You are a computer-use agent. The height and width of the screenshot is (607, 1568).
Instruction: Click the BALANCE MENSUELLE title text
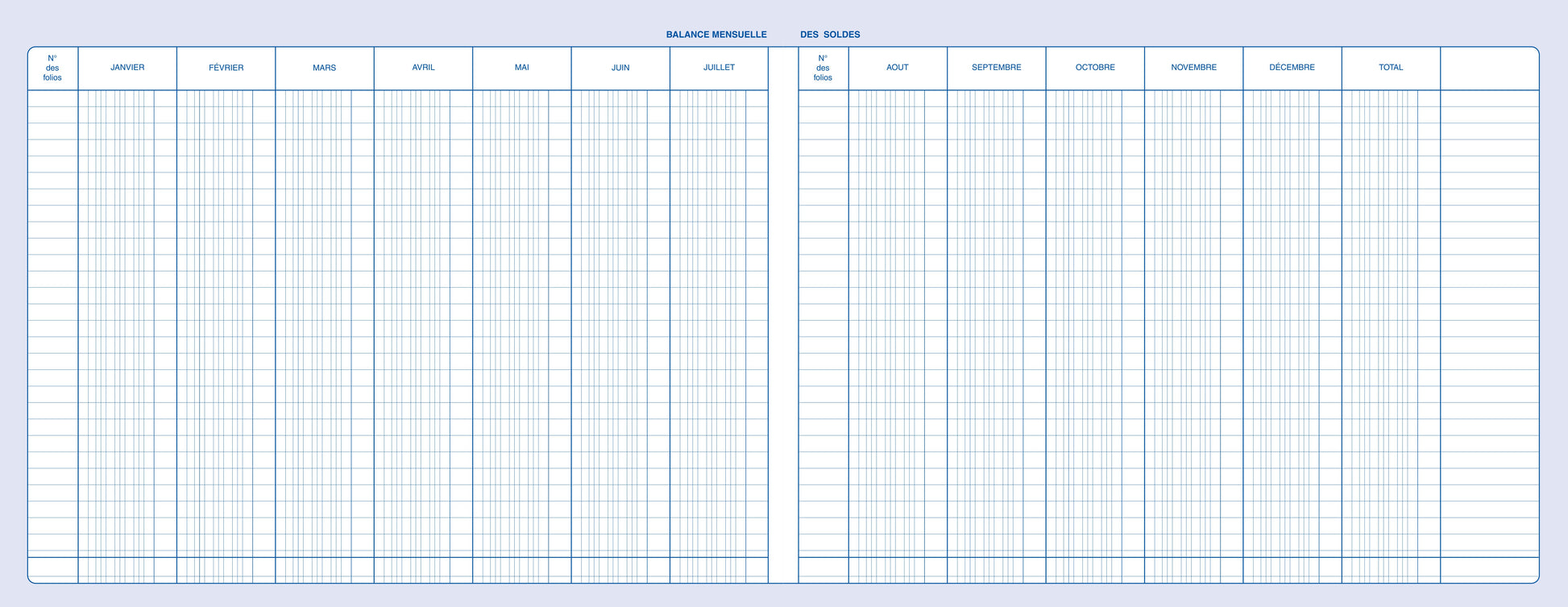pos(716,35)
